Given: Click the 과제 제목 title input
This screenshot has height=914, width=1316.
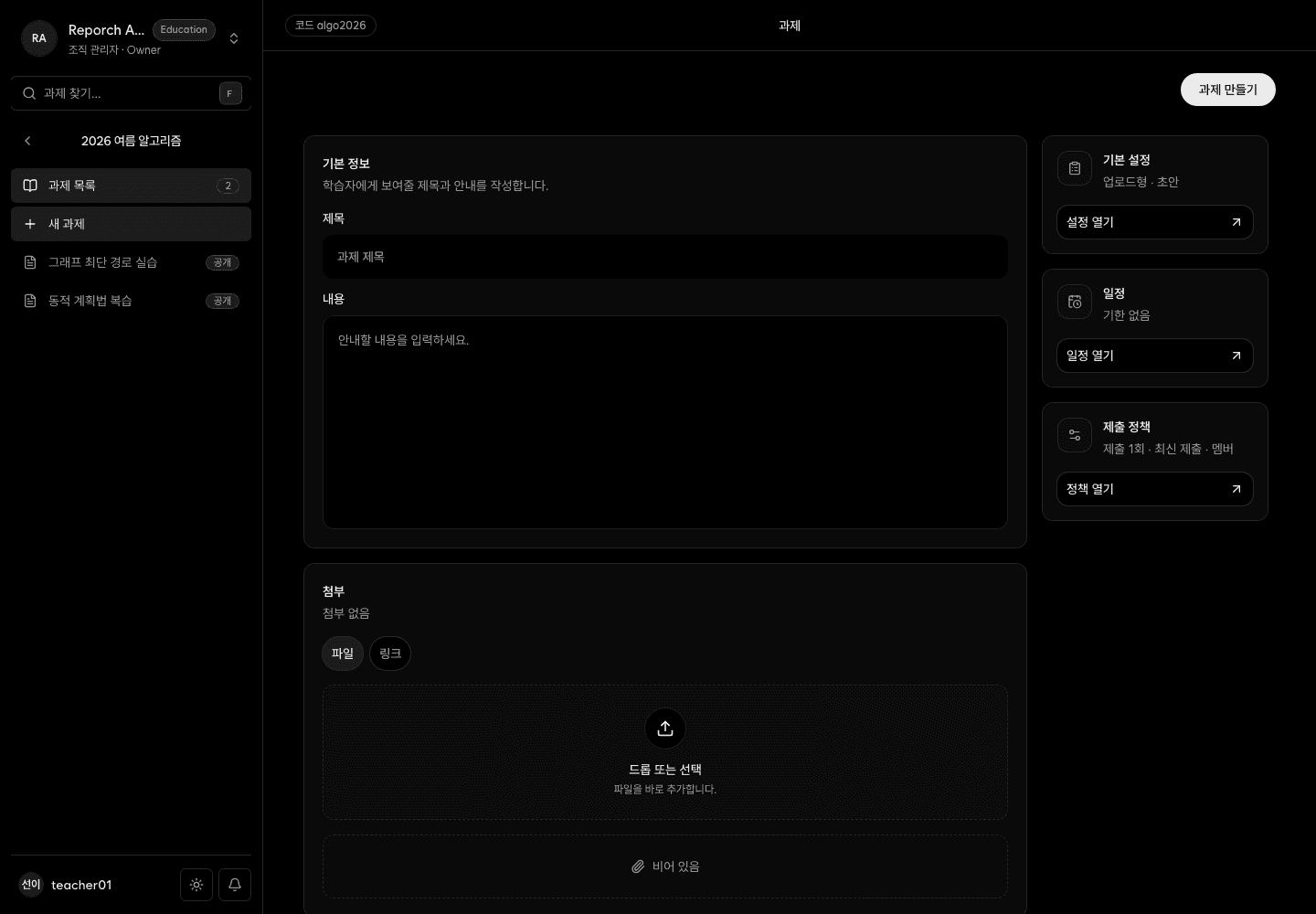Looking at the screenshot, I should pos(665,257).
